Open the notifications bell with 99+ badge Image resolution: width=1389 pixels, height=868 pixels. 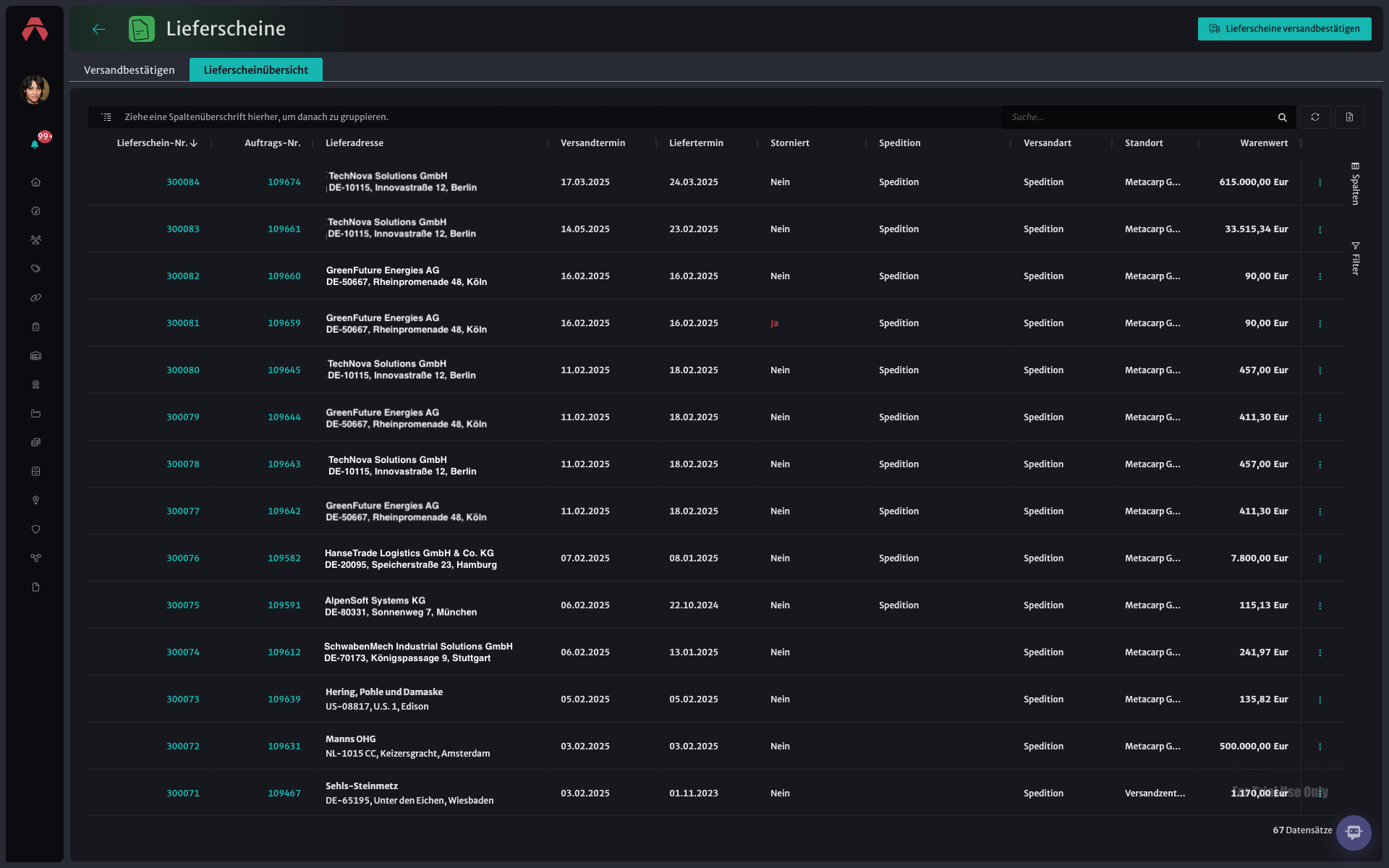[35, 144]
